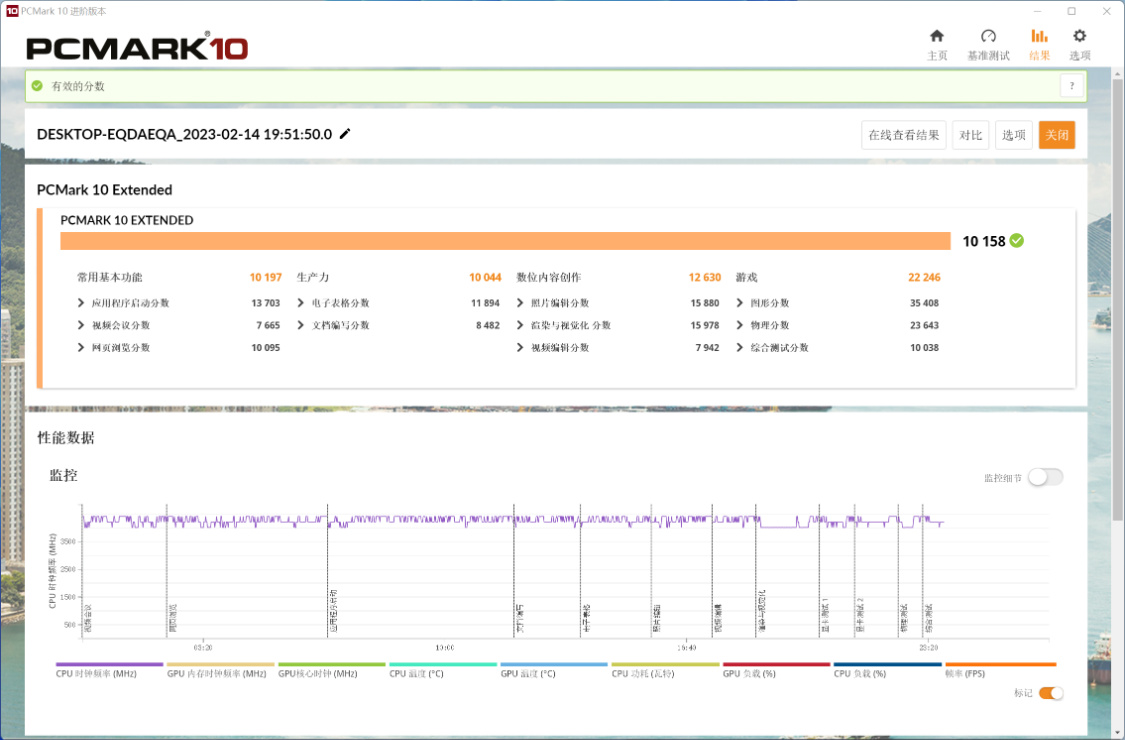
Task: Select CPU 温度 (°C) legend swatch
Action: (x=443, y=665)
